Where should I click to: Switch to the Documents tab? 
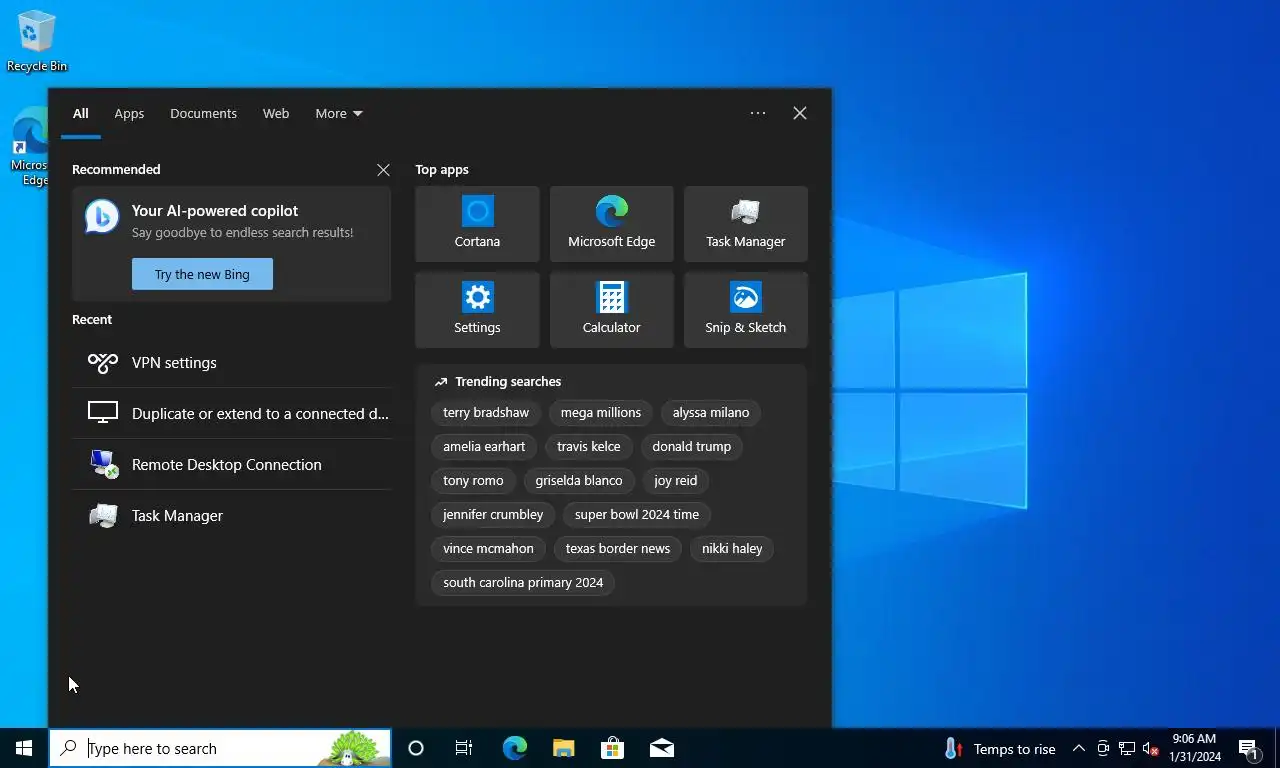203,113
